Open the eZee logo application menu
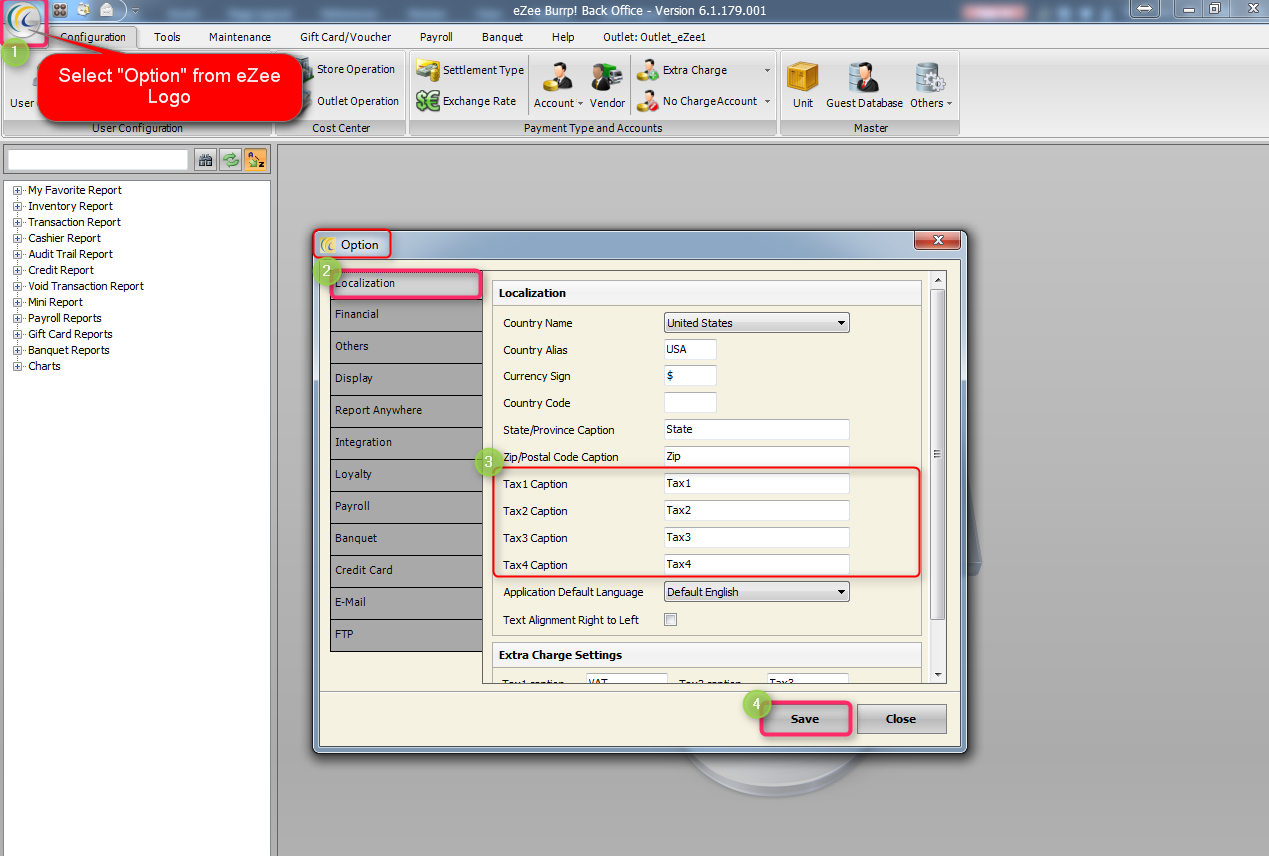 [23, 22]
